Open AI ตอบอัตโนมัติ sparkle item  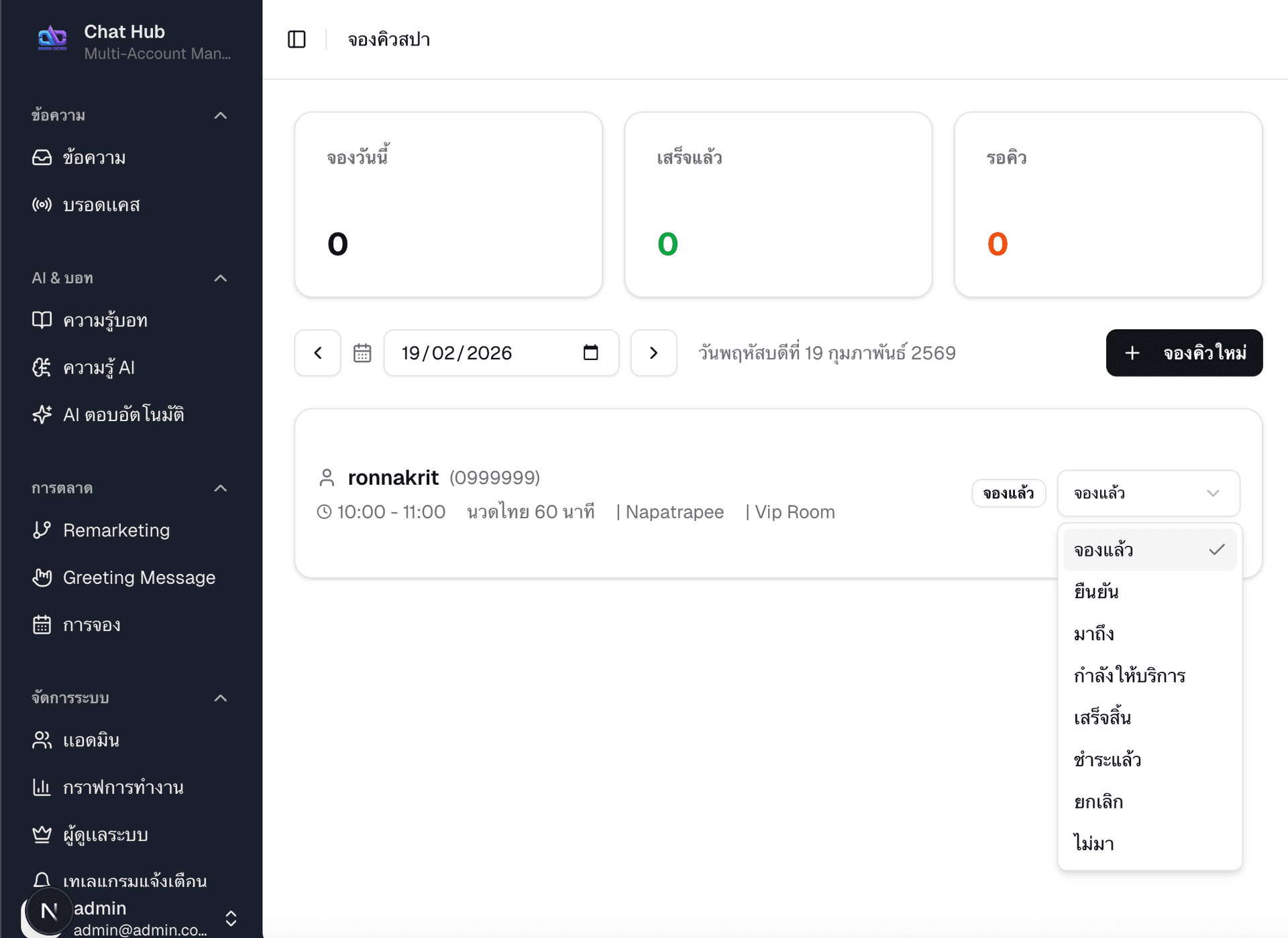click(x=123, y=414)
